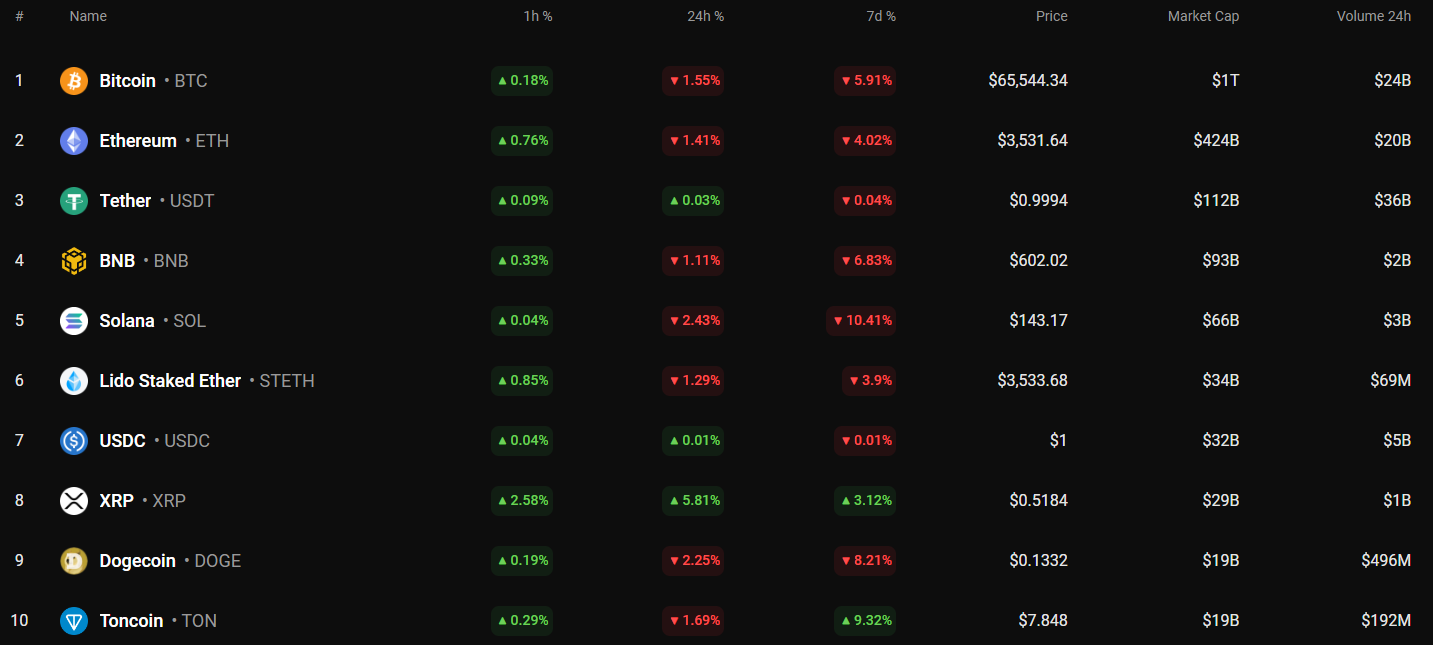1433x645 pixels.
Task: Click the Bitcoin coin logo icon
Action: click(74, 81)
